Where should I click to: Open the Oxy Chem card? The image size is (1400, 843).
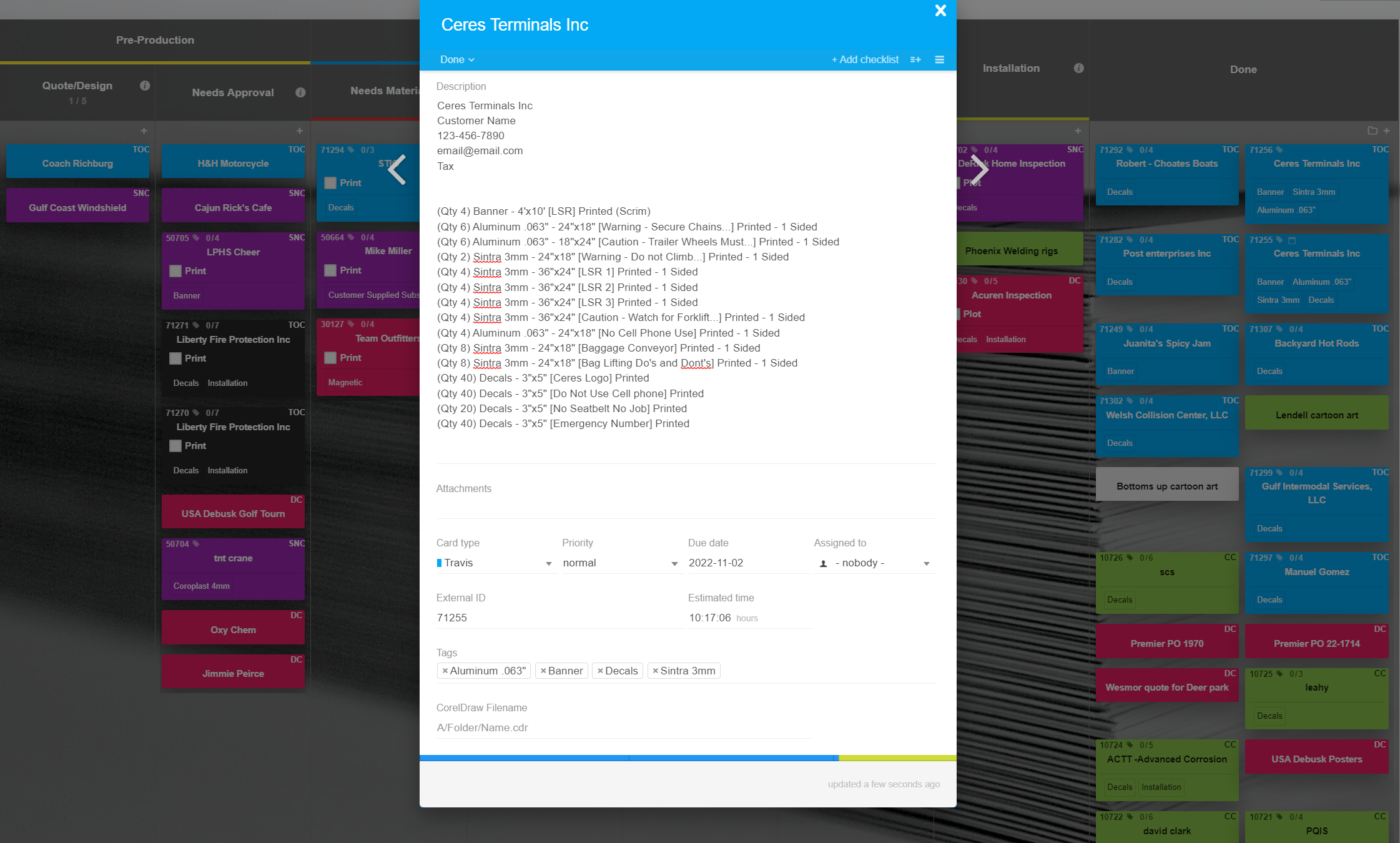coord(233,628)
